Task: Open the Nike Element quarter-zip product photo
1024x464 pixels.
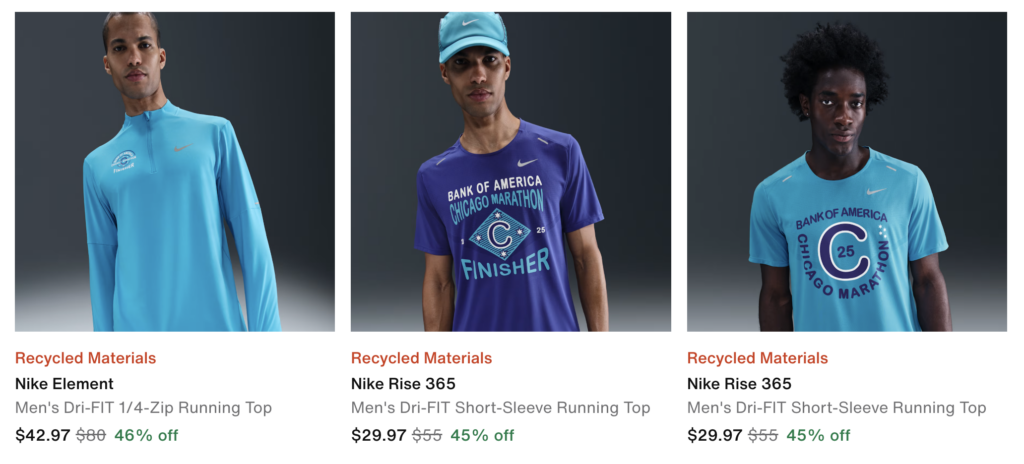Action: [175, 171]
